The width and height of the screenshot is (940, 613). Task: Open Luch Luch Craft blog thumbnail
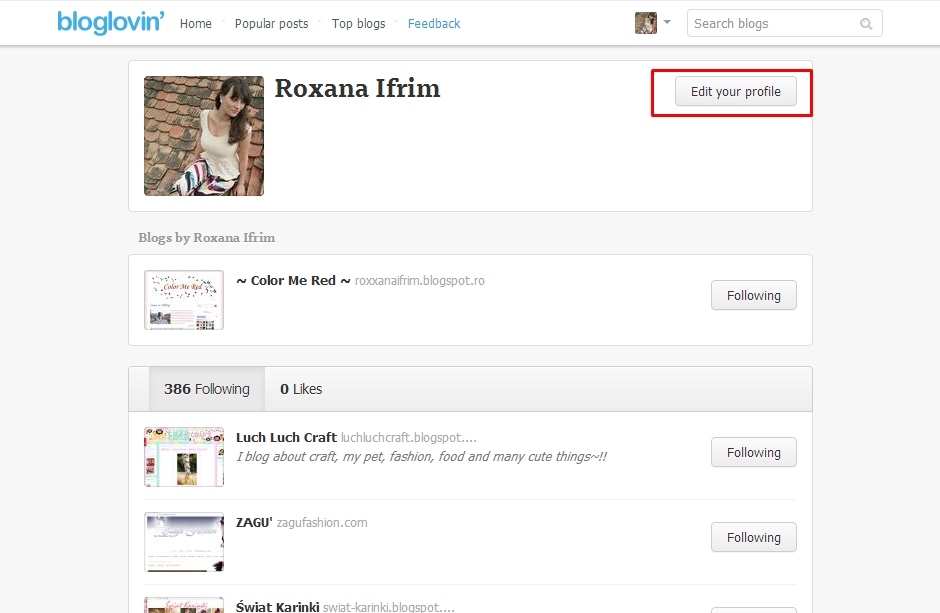[184, 457]
